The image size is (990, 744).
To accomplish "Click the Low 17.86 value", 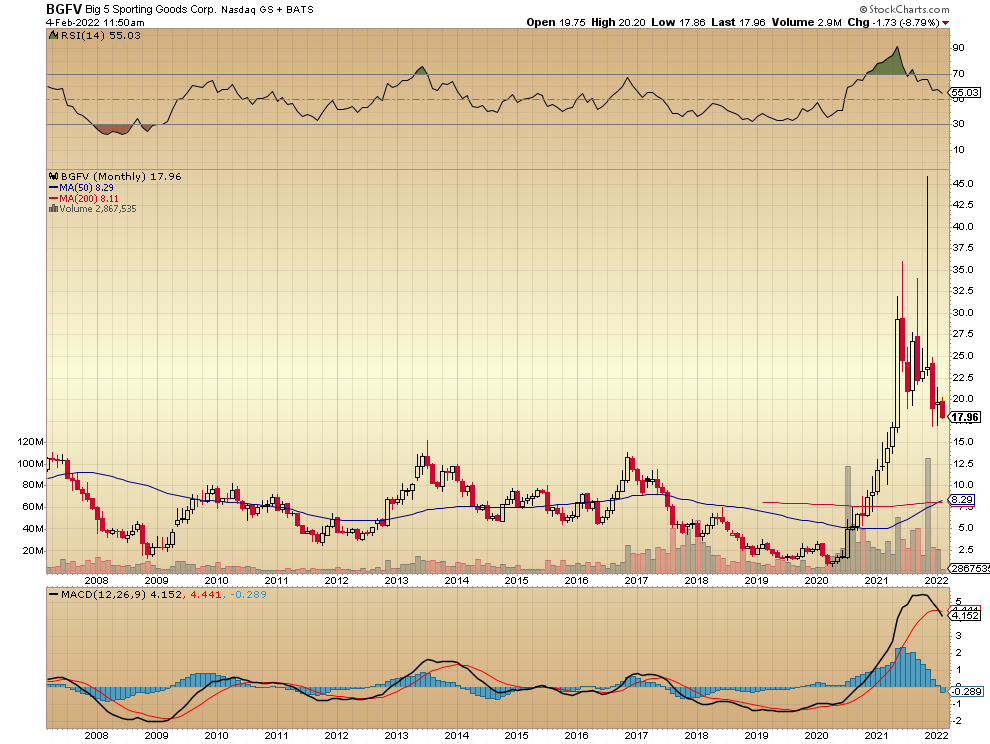I will point(678,22).
